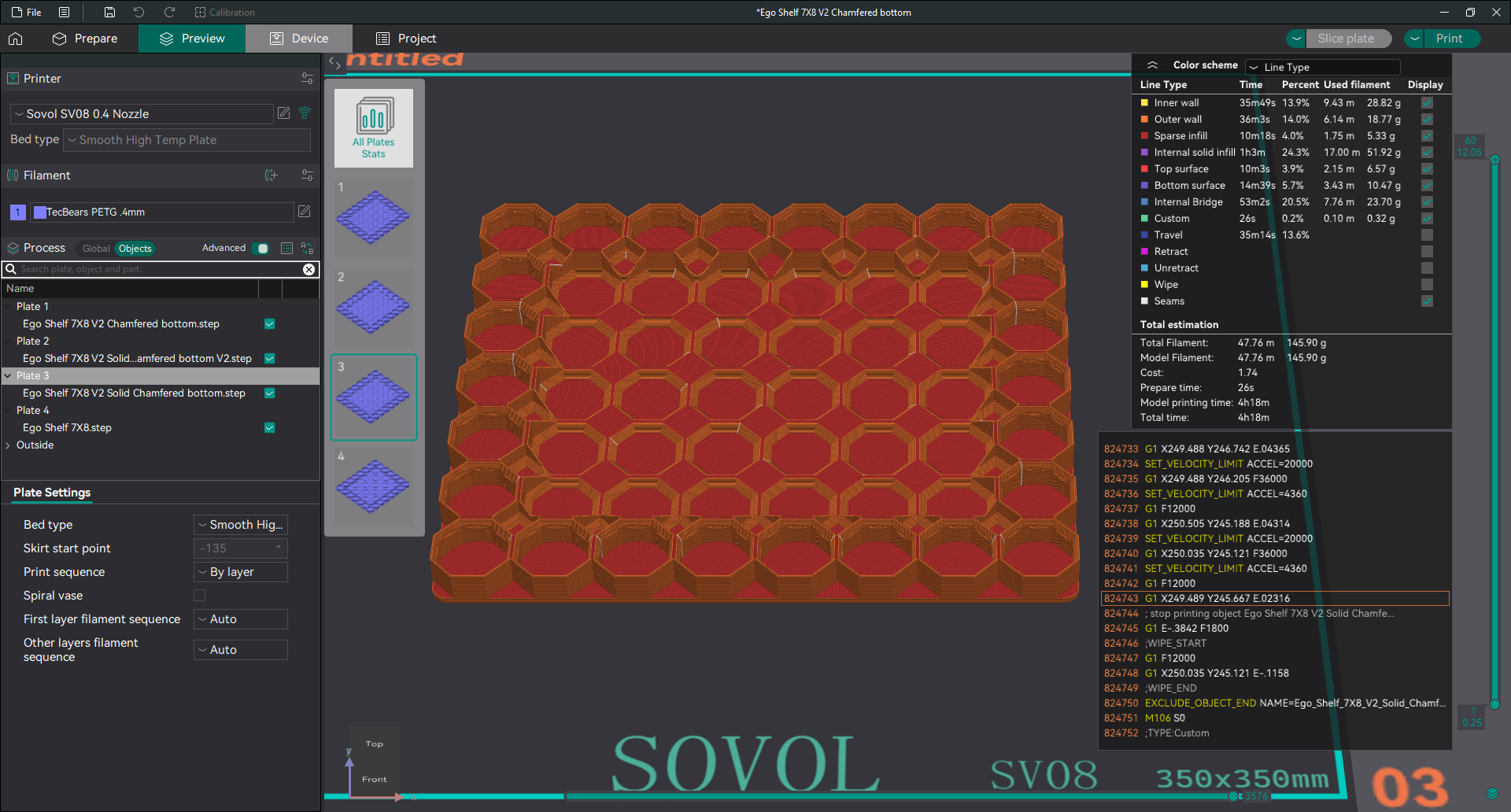Select the Objects process mode
Viewport: 1511px width, 812px height.
point(135,249)
